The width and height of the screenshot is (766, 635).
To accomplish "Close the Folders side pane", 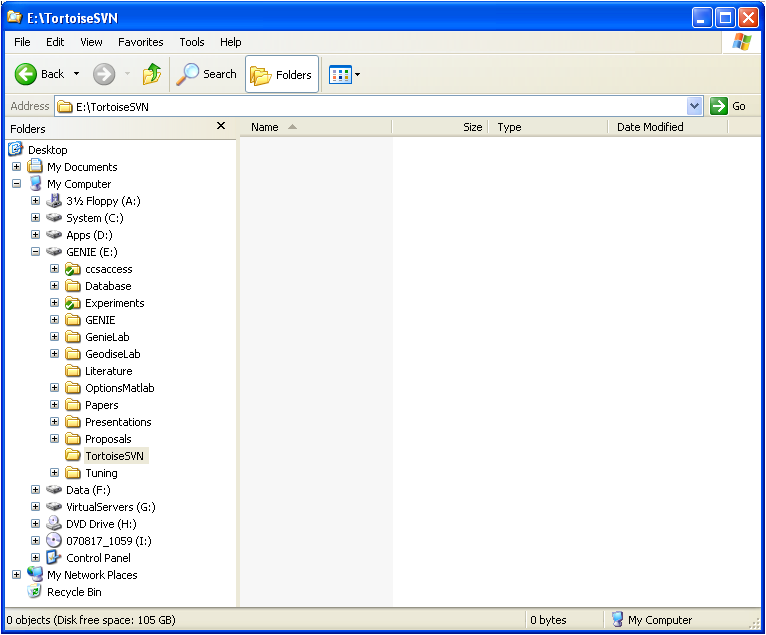I will 221,126.
